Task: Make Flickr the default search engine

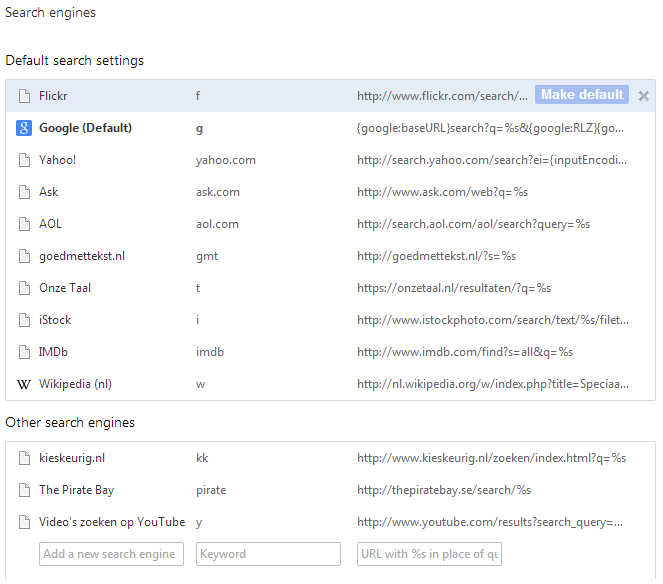Action: (582, 94)
